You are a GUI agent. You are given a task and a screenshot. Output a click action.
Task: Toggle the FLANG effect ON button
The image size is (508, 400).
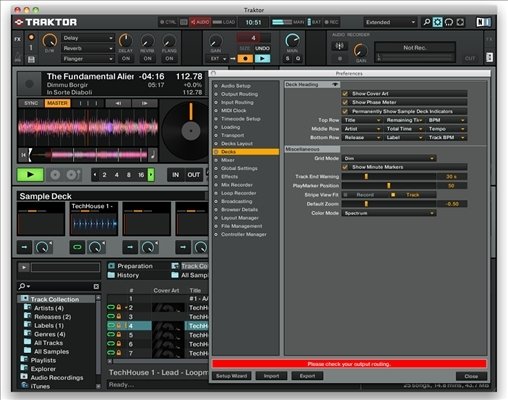click(169, 59)
